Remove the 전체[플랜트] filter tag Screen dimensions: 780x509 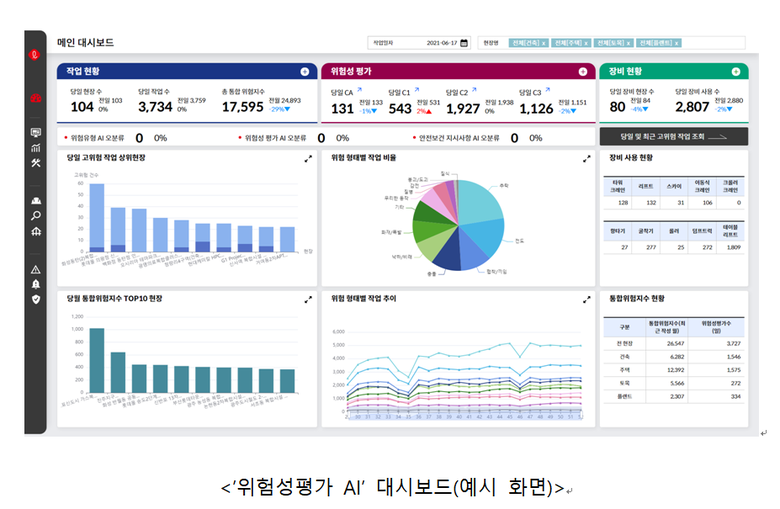pos(678,44)
